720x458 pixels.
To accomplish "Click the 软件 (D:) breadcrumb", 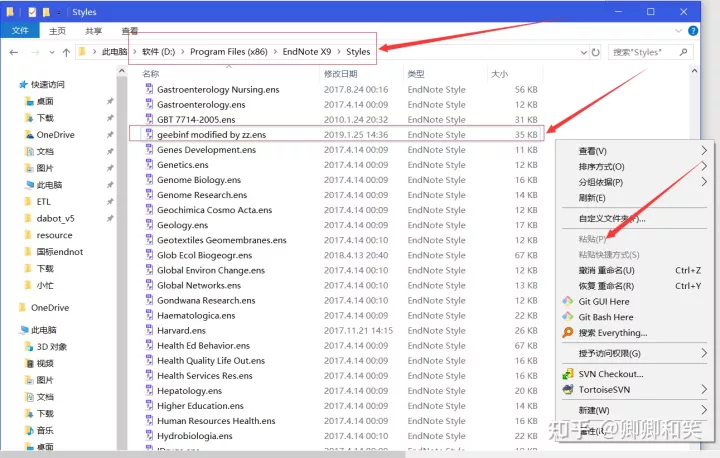I will (158, 52).
